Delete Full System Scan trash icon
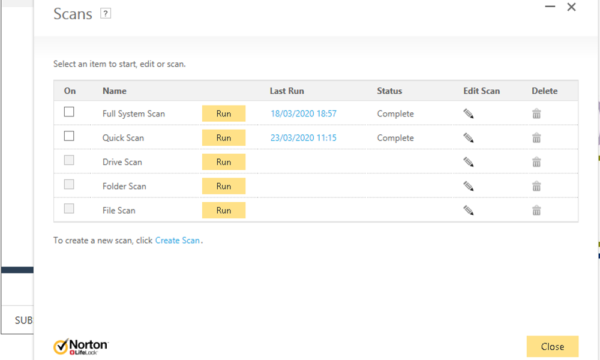Screen dimensions: 600x360 pyautogui.click(x=536, y=114)
